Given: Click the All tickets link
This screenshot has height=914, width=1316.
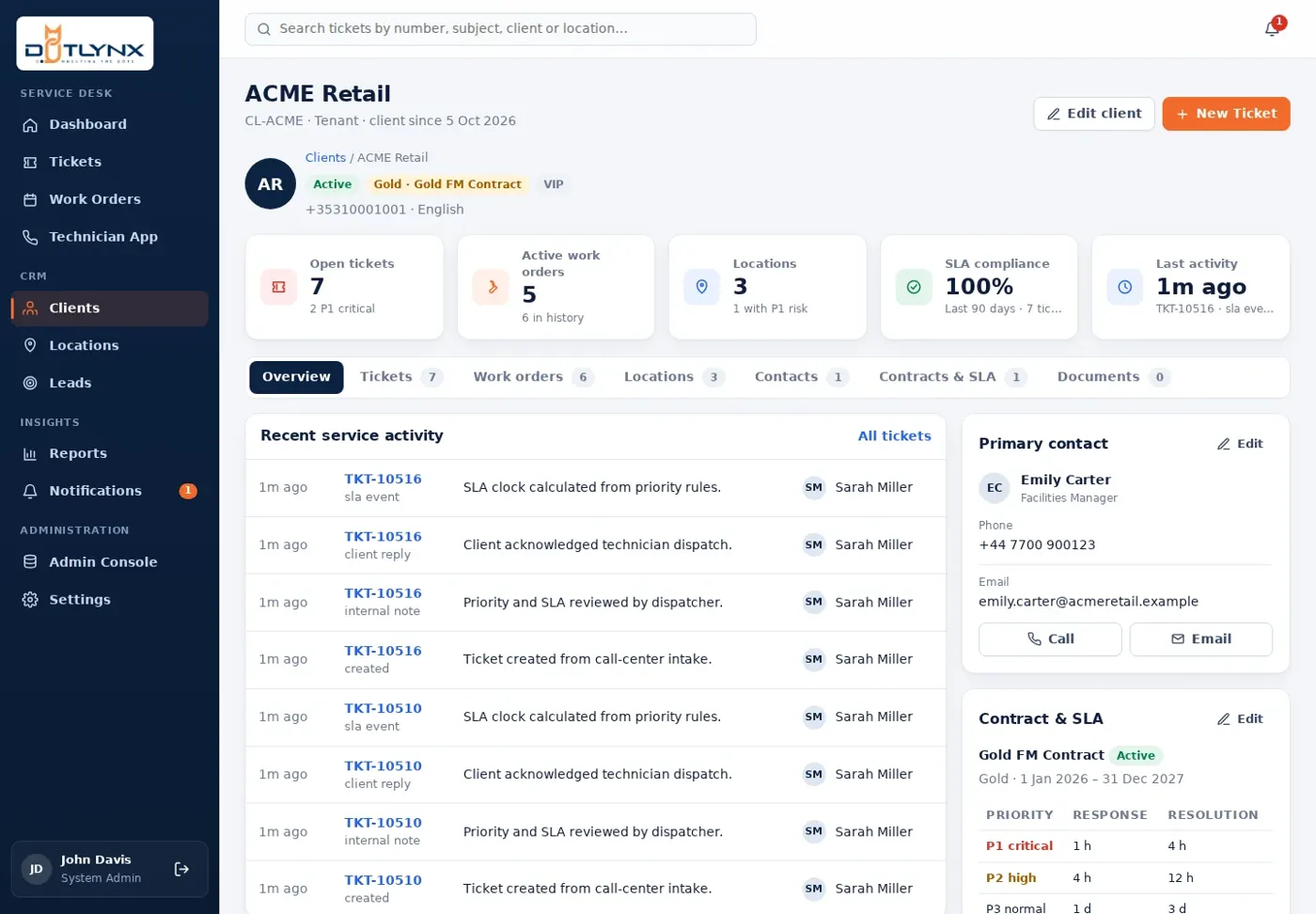Looking at the screenshot, I should (x=894, y=436).
